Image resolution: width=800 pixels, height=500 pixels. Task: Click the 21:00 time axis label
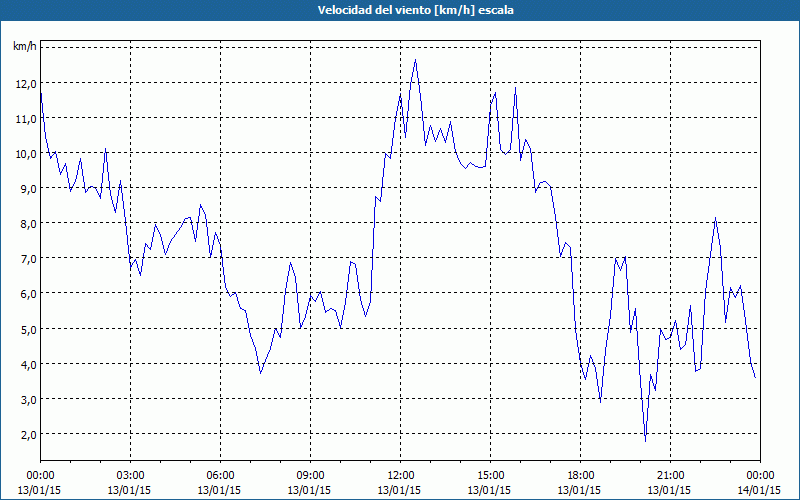pos(670,476)
